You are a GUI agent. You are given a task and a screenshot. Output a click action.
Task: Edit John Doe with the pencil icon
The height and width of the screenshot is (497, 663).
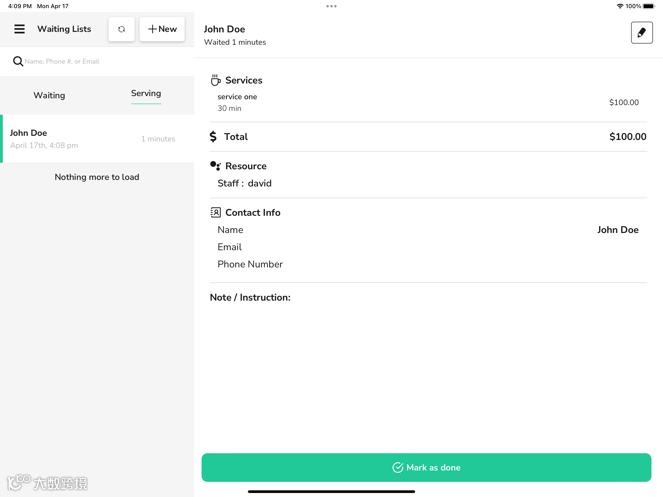tap(641, 33)
